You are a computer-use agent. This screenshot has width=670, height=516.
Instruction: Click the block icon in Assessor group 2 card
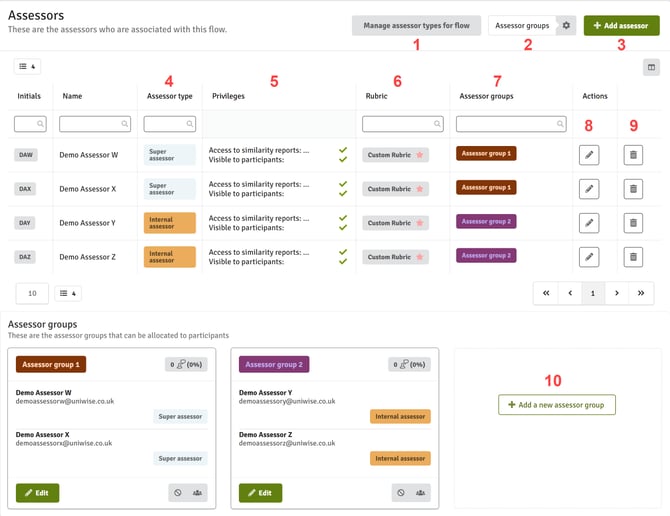click(x=401, y=493)
